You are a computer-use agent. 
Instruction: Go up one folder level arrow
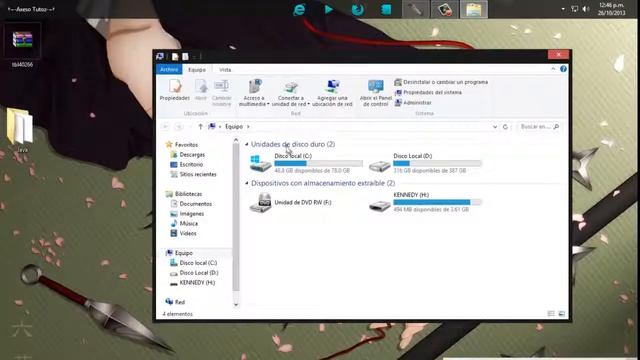200,127
